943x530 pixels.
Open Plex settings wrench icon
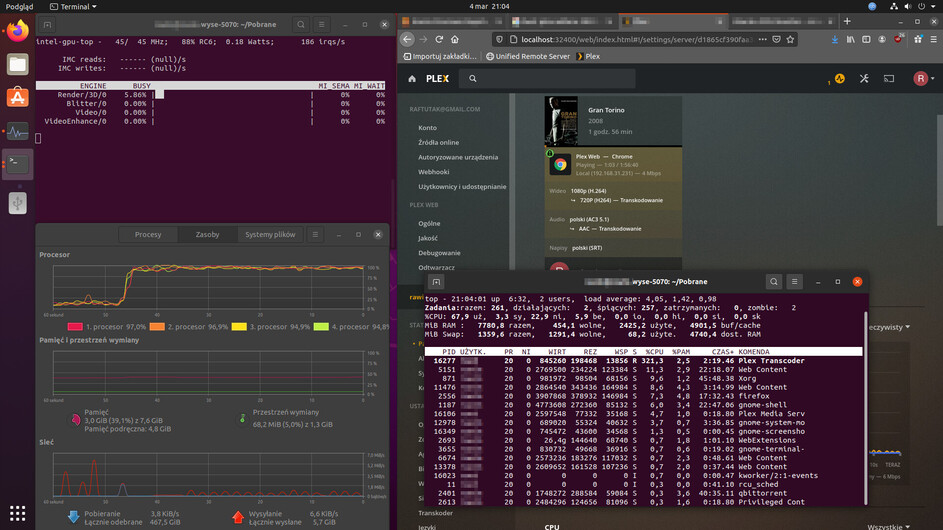862,79
